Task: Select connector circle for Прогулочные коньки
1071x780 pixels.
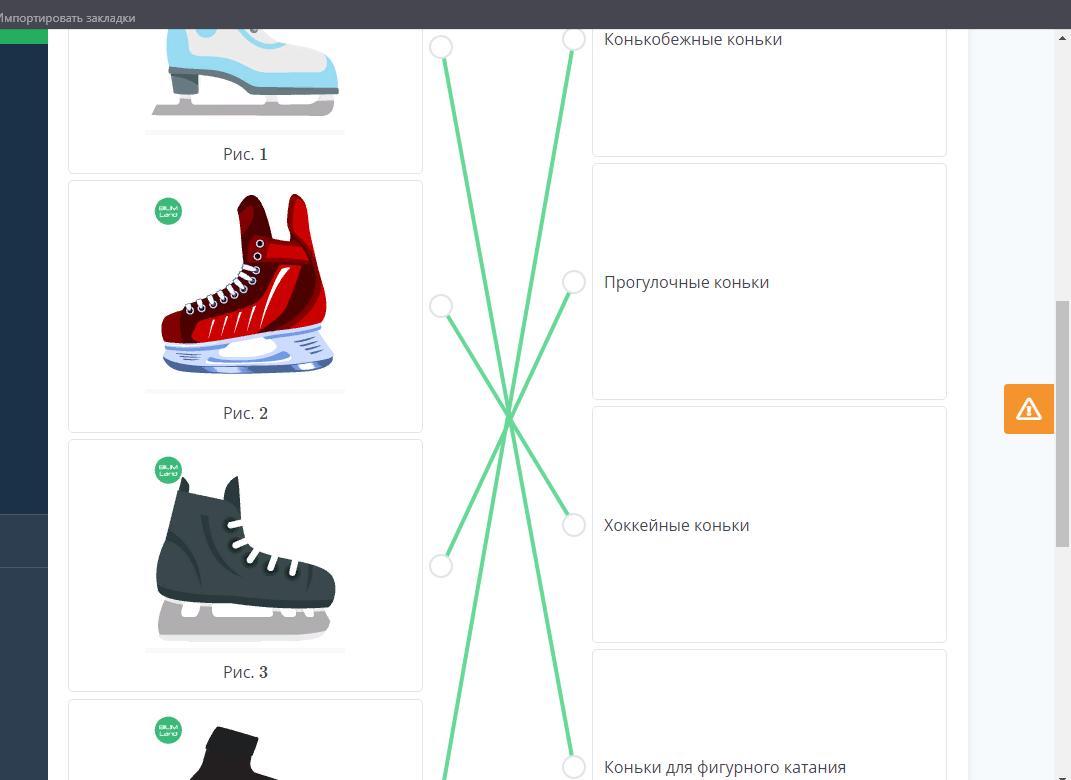Action: [573, 282]
